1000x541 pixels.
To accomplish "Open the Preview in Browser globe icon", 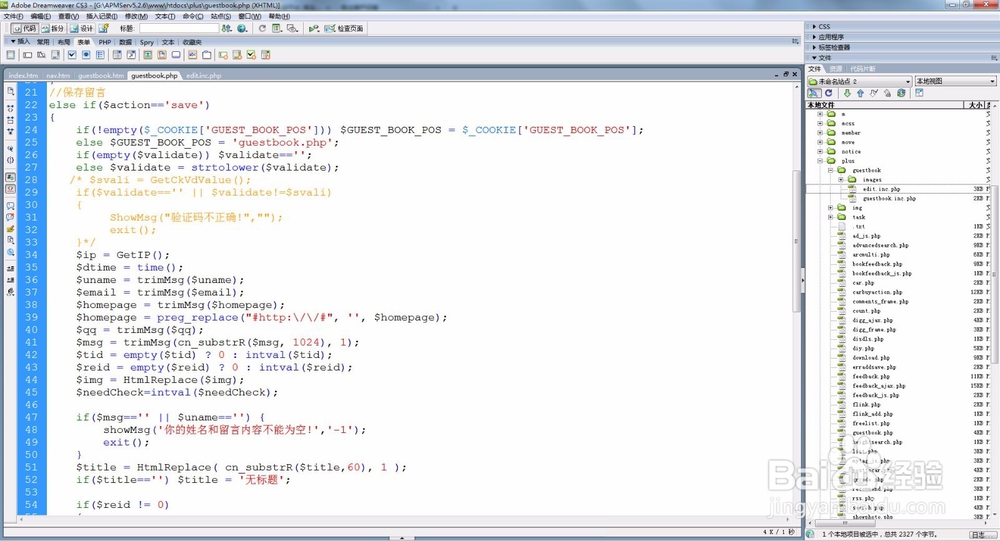I will [242, 29].
